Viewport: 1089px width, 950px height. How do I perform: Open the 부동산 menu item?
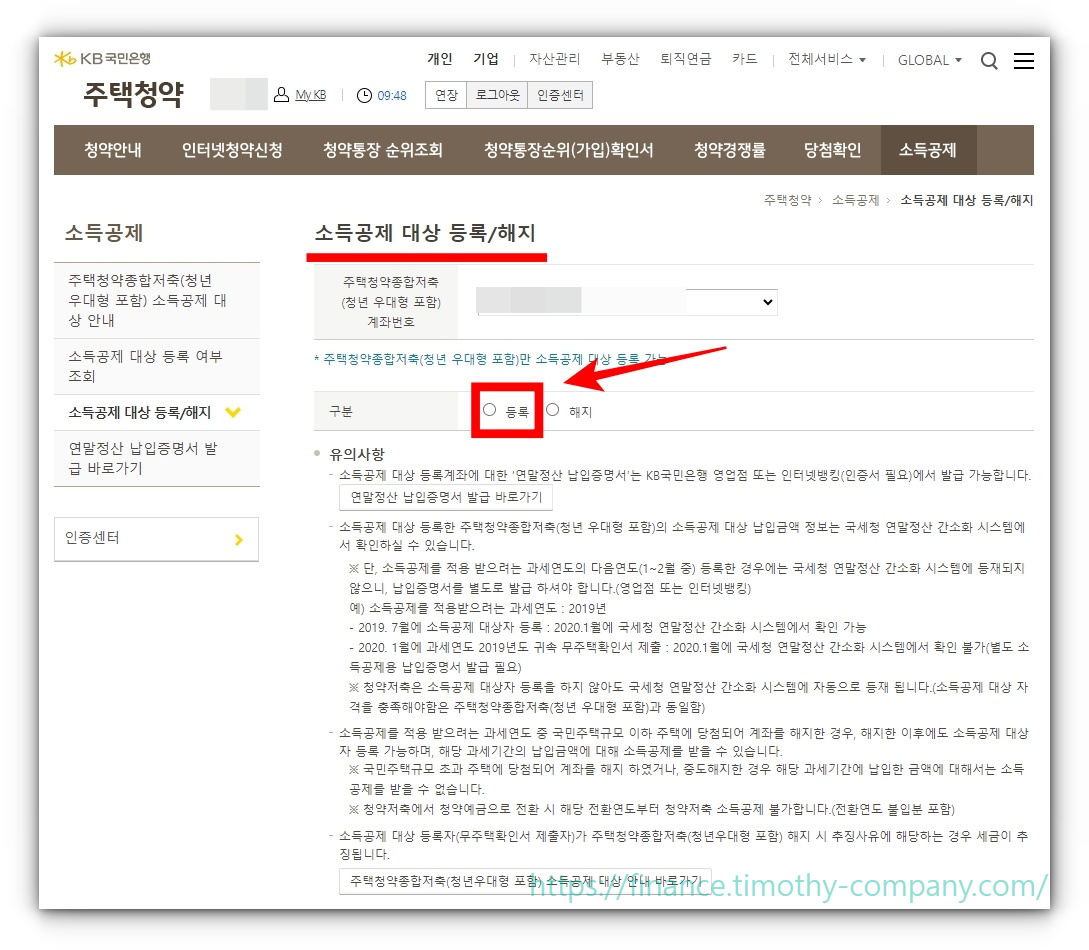[x=621, y=60]
